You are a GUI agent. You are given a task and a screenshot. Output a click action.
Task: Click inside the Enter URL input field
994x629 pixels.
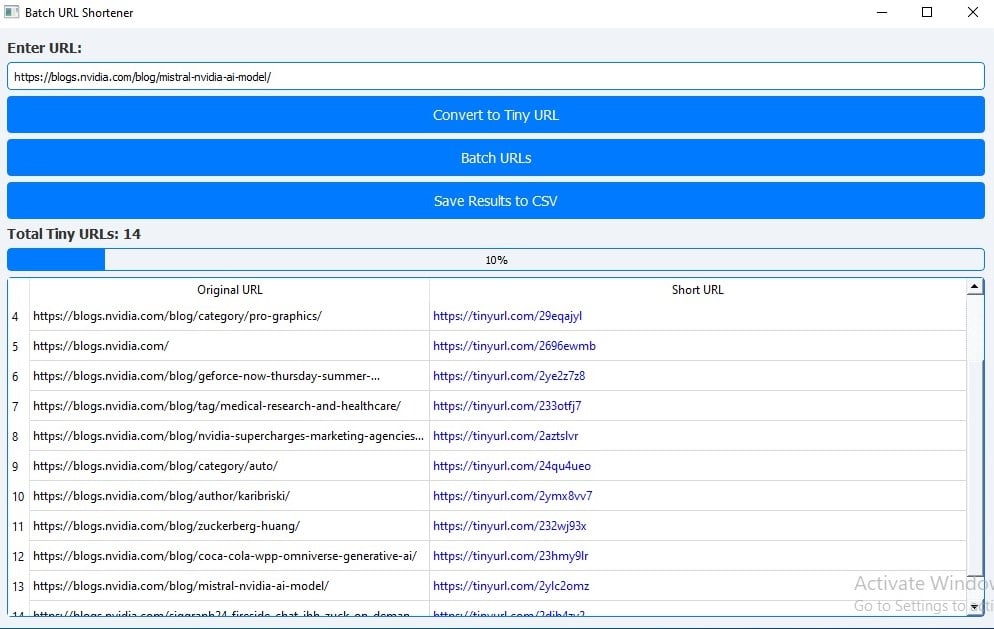[x=496, y=77]
